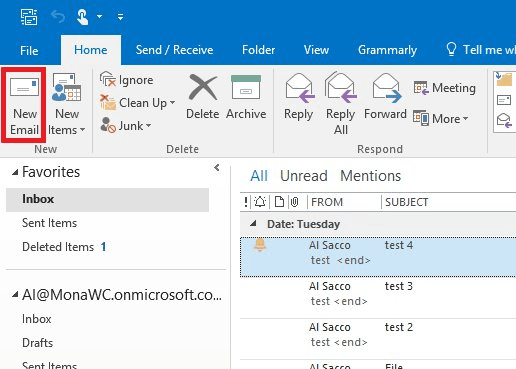Screen dimensions: 516x369
Task: Open Touch/Mouse mode dropdown arrow
Action: point(99,16)
